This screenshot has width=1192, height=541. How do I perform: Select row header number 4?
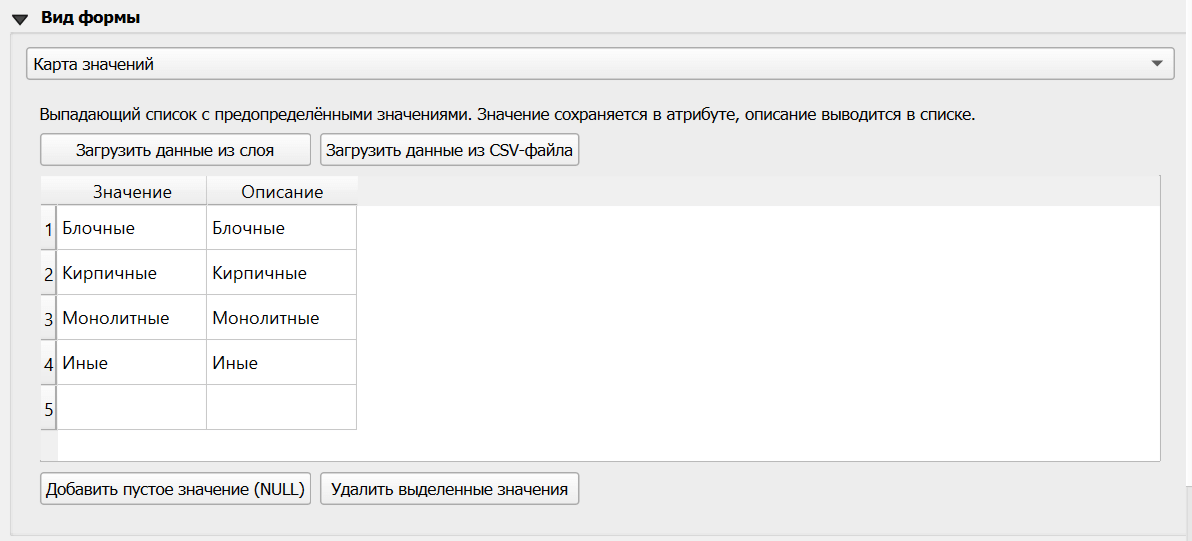click(x=48, y=363)
